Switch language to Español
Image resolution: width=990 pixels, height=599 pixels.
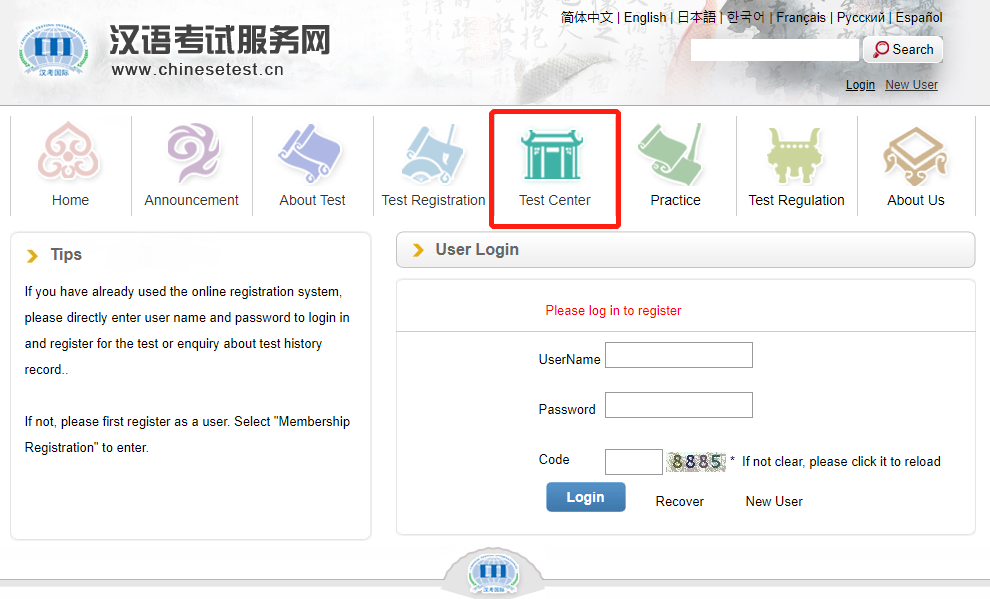tap(919, 17)
